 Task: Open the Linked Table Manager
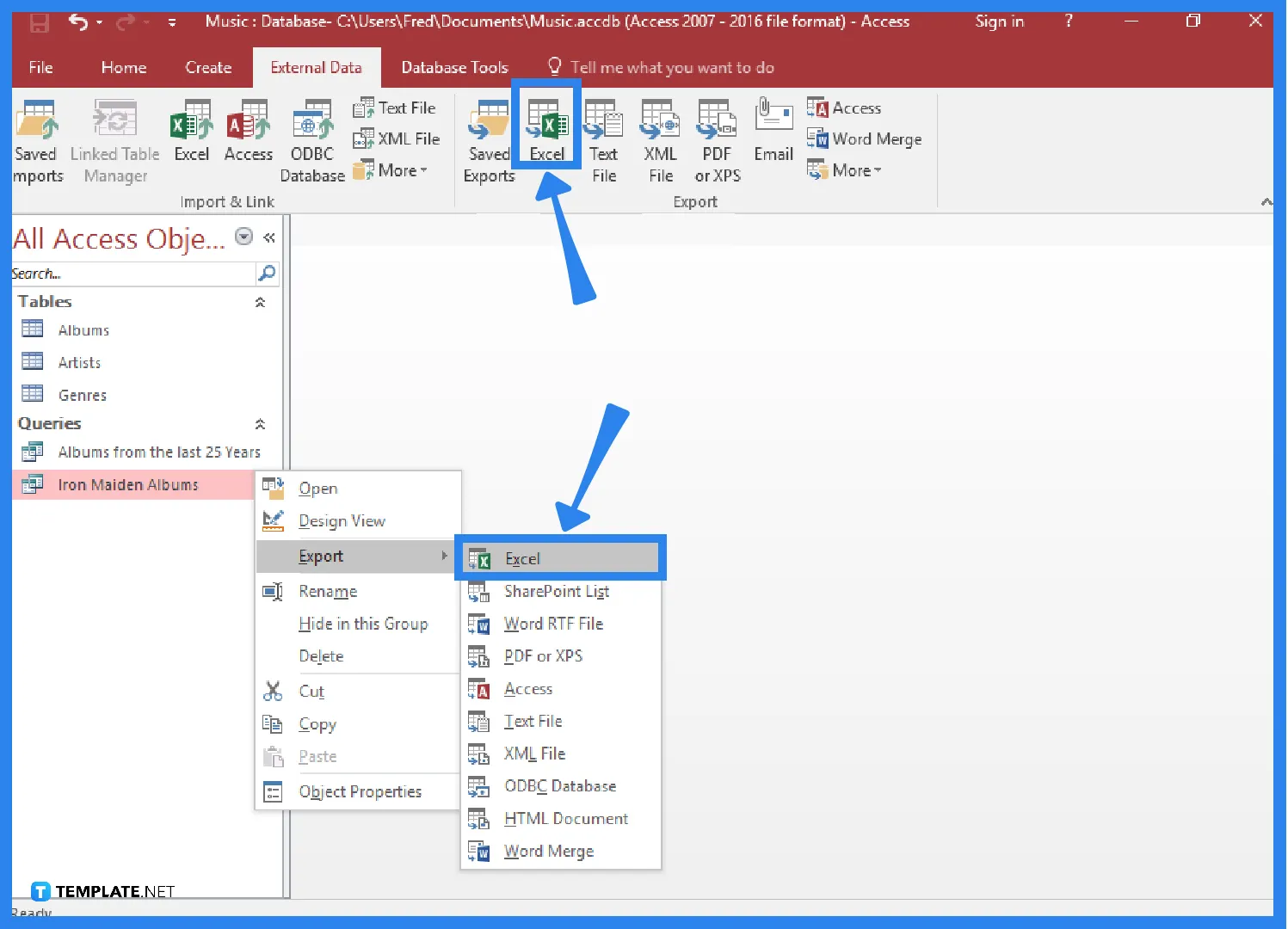pos(114,138)
